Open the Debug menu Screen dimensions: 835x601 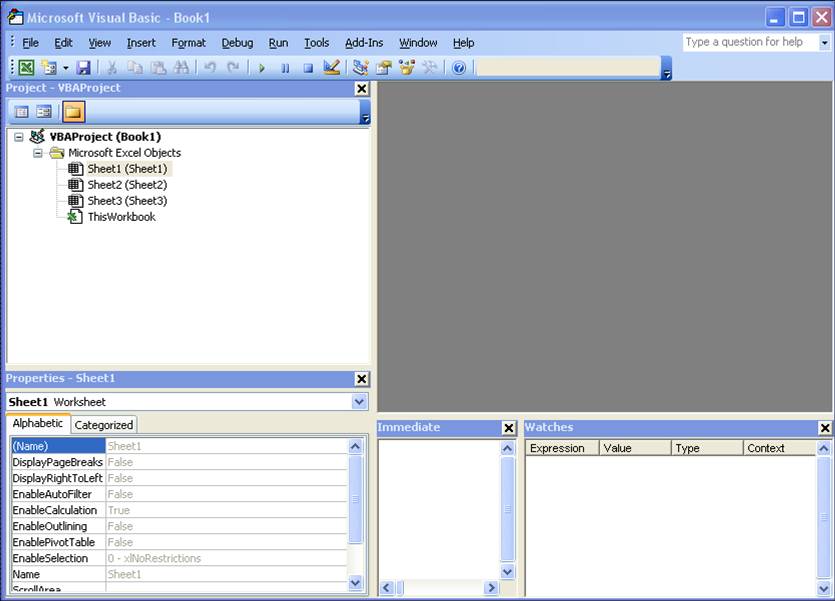(x=237, y=43)
